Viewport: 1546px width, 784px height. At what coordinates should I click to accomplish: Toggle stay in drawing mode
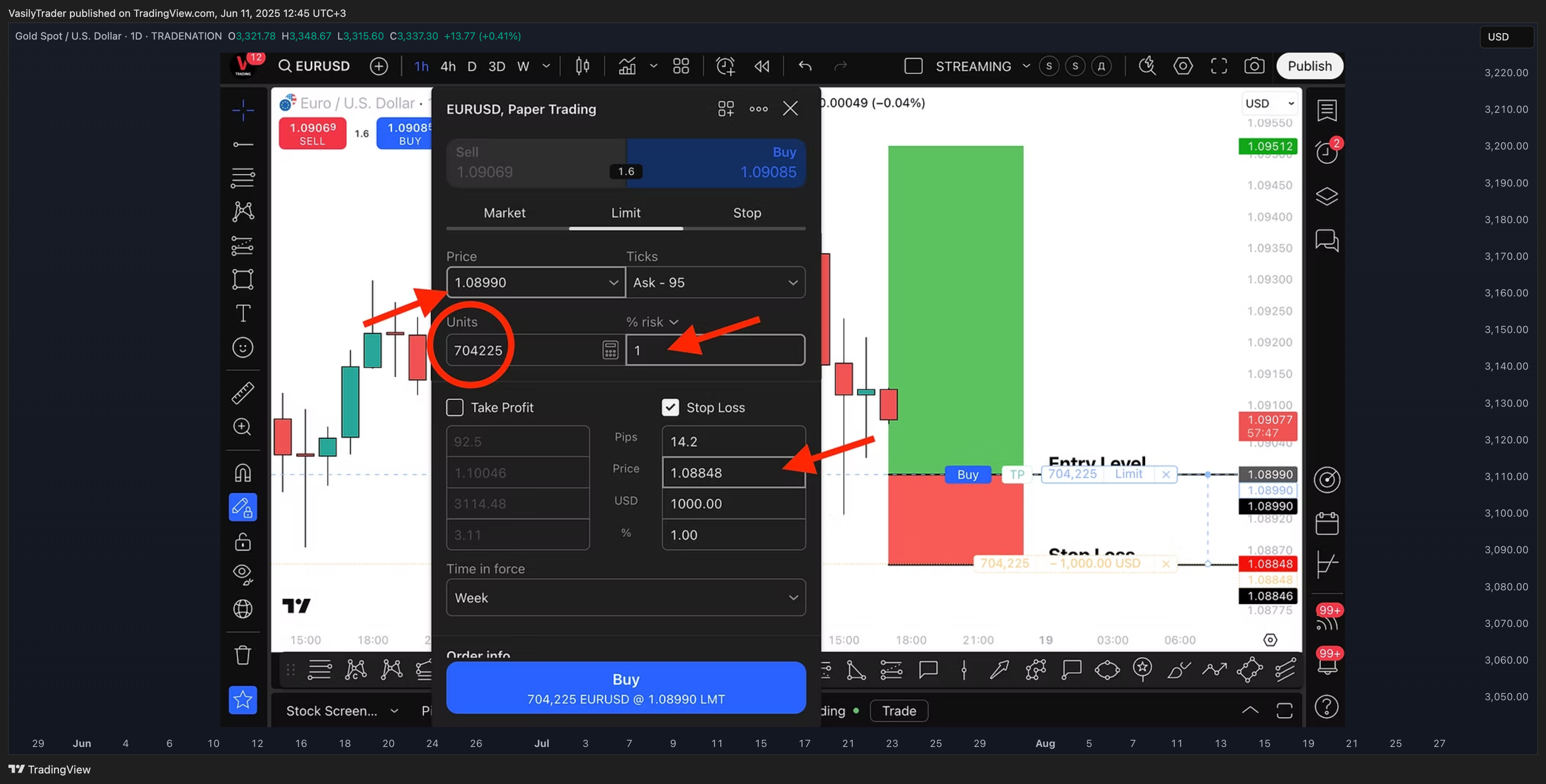point(243,507)
